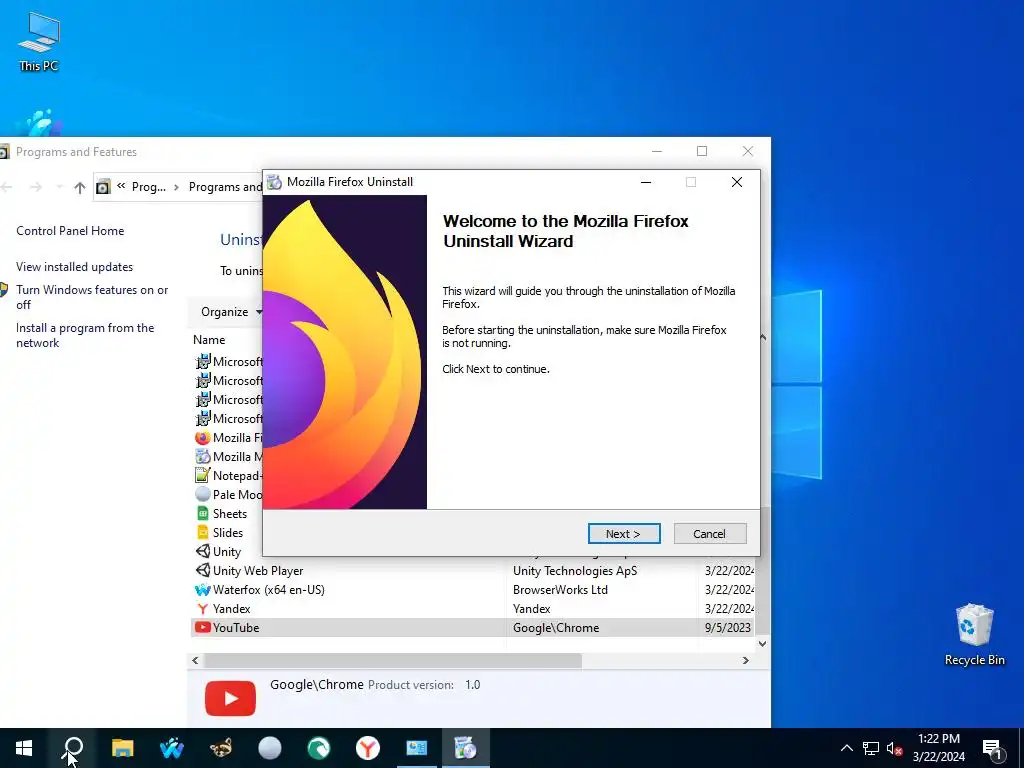Click Unity Technologies ApS publisher cell

click(575, 571)
